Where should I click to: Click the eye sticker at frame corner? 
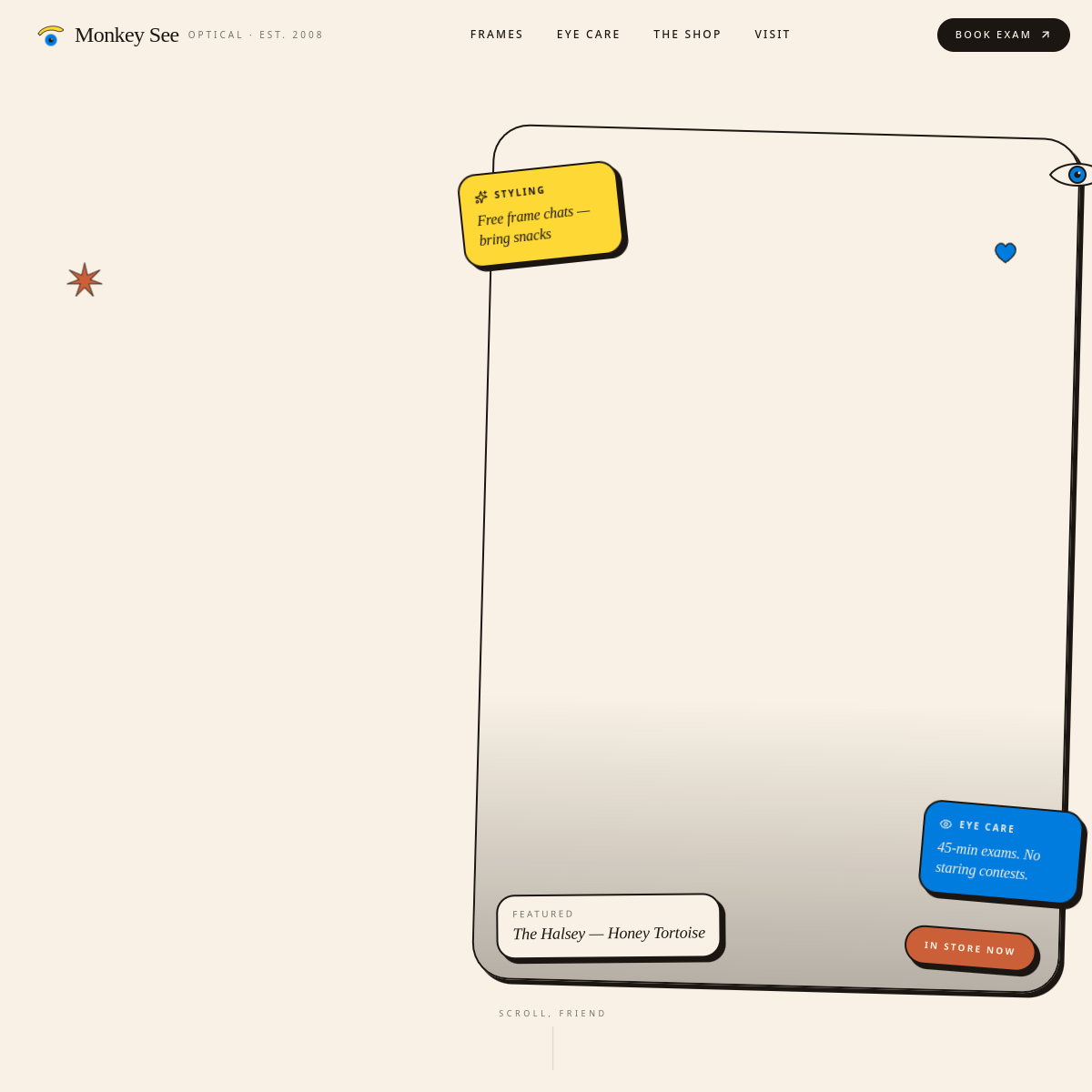pyautogui.click(x=1072, y=175)
